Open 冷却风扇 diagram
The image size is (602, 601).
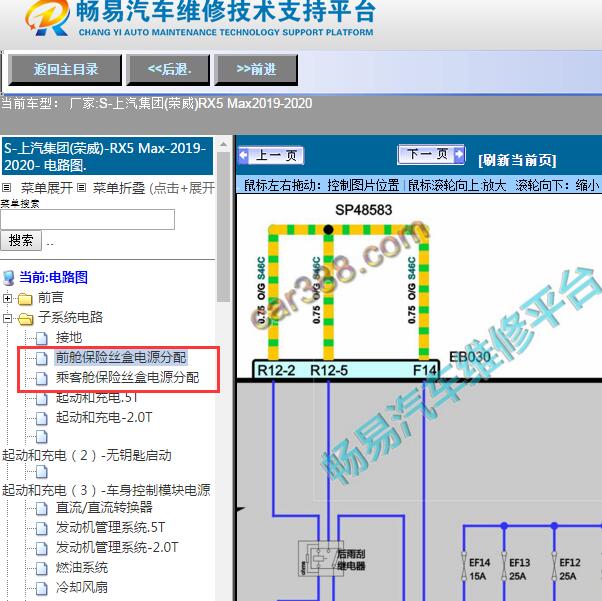[x=82, y=587]
